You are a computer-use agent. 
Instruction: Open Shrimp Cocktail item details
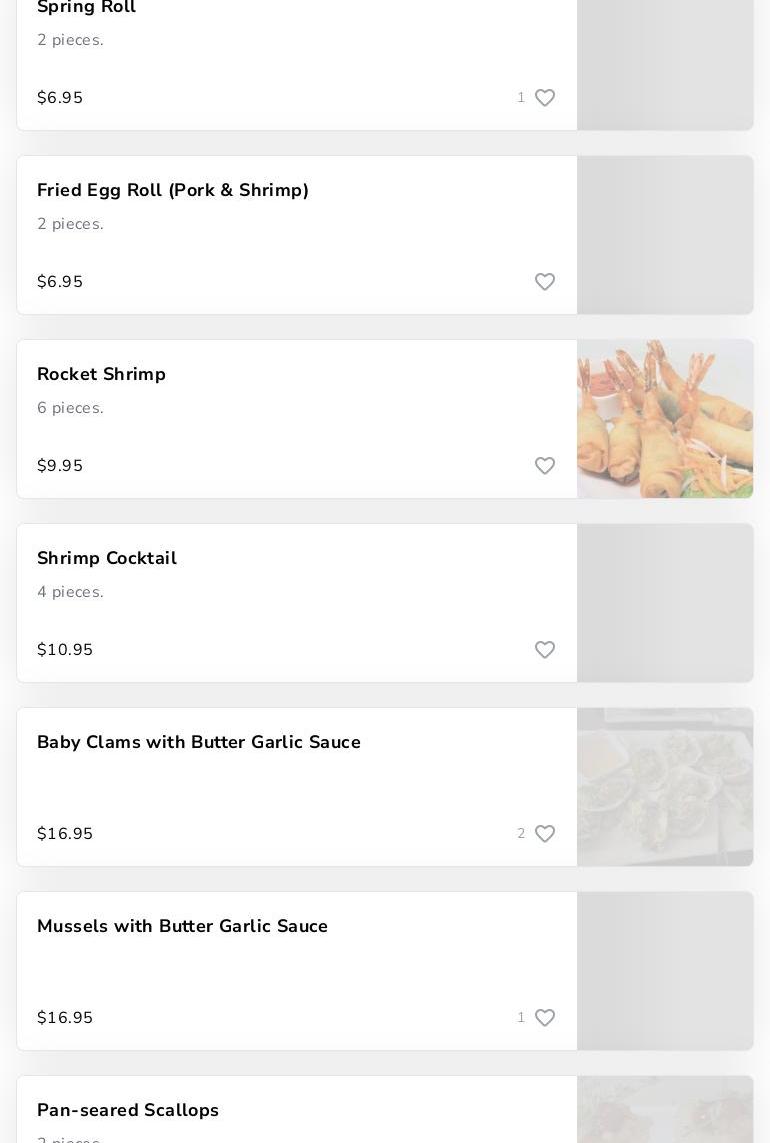[x=107, y=558]
